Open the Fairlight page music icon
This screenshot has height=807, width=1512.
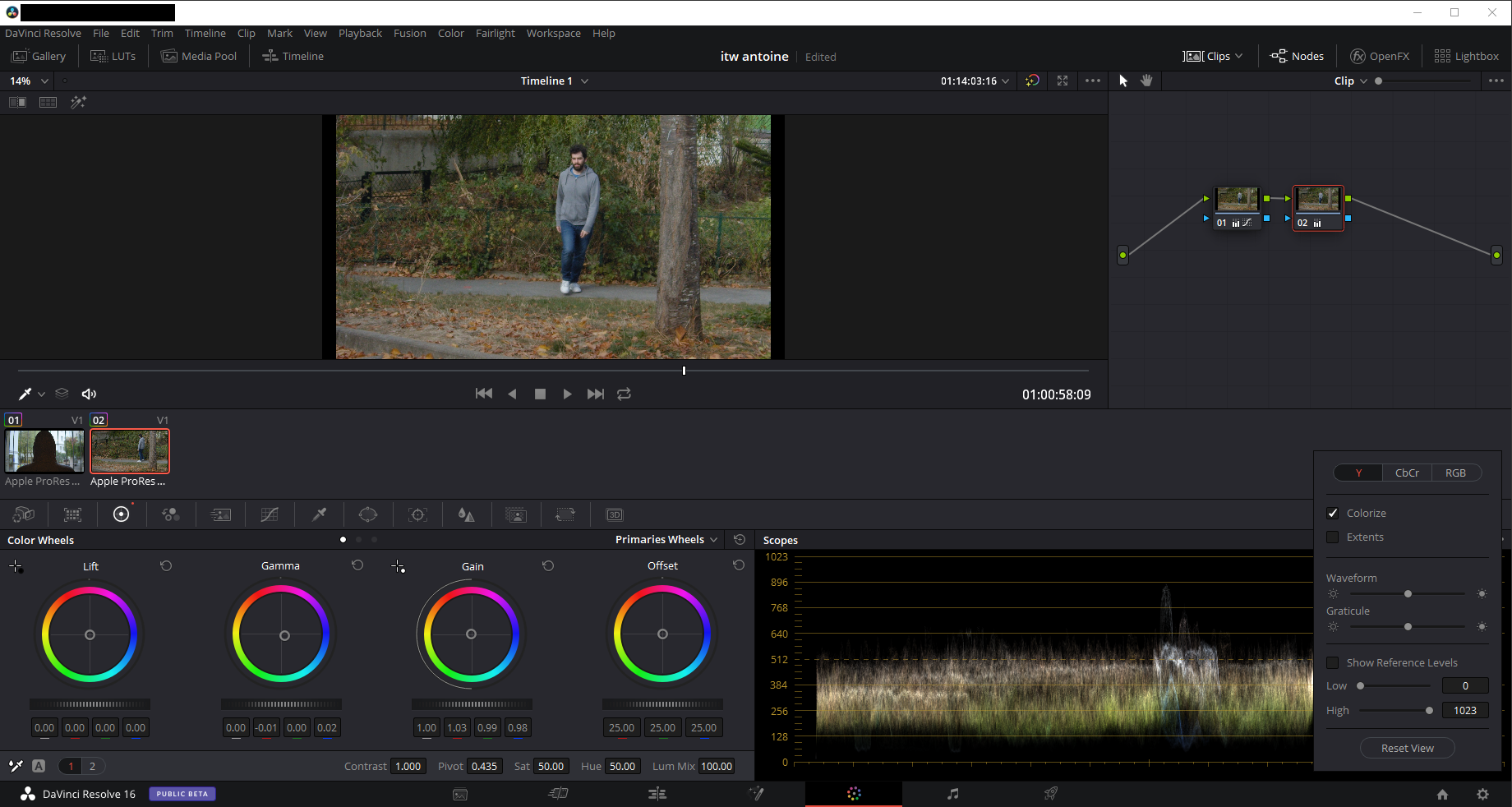[x=952, y=794]
